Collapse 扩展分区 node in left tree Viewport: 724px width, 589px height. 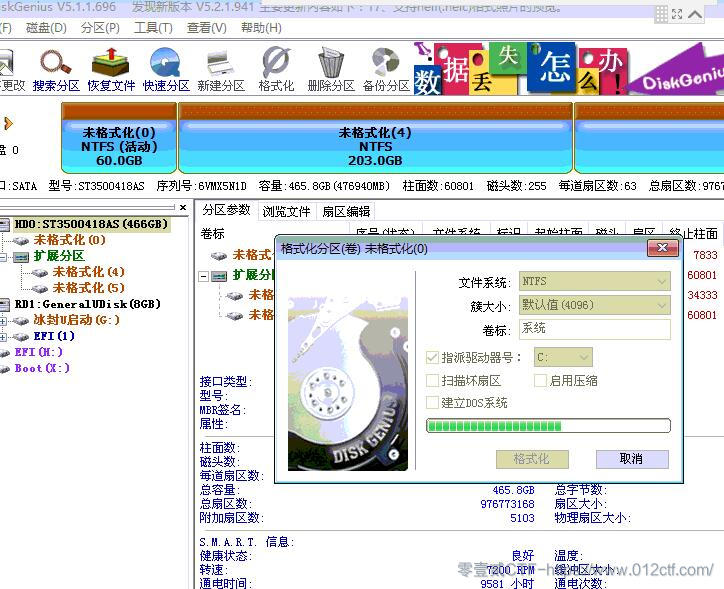3,257
